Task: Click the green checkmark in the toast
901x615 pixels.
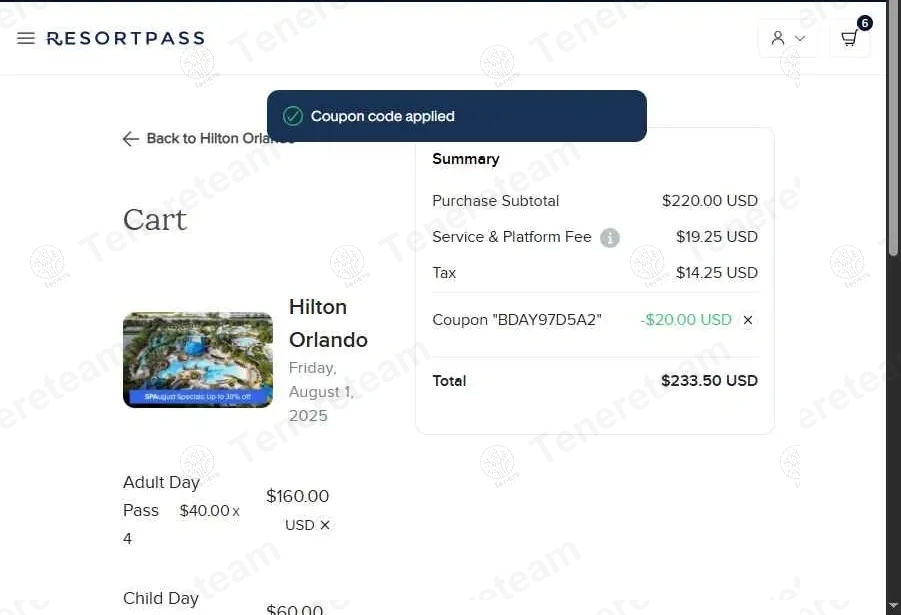Action: coord(293,116)
